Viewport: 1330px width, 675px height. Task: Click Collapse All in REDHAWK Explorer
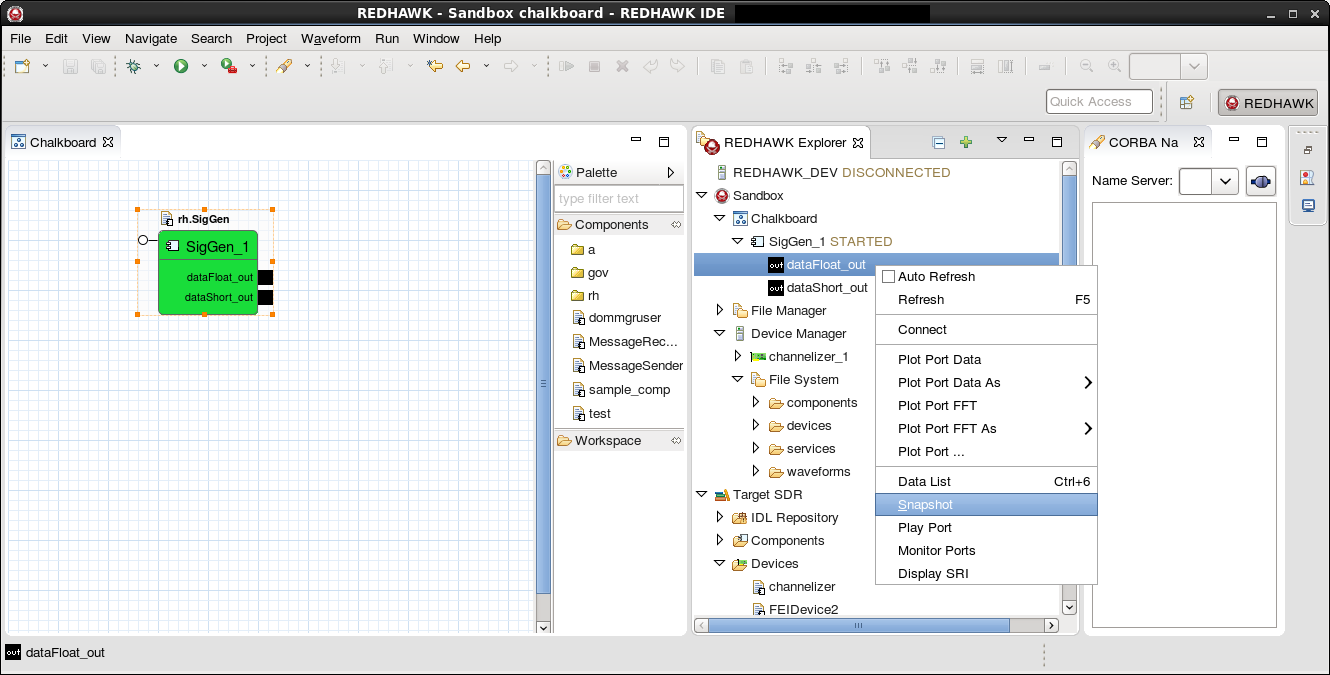click(939, 142)
